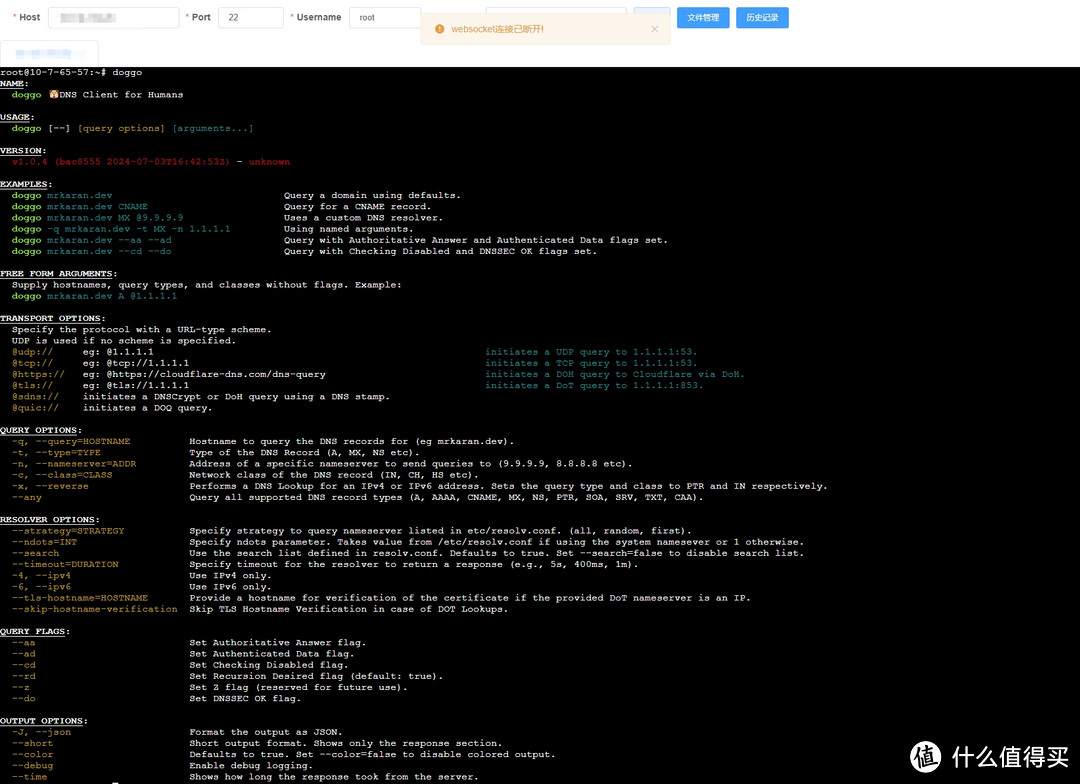Click the websocket连接已断开 message text
Image resolution: width=1080 pixels, height=784 pixels.
(497, 29)
